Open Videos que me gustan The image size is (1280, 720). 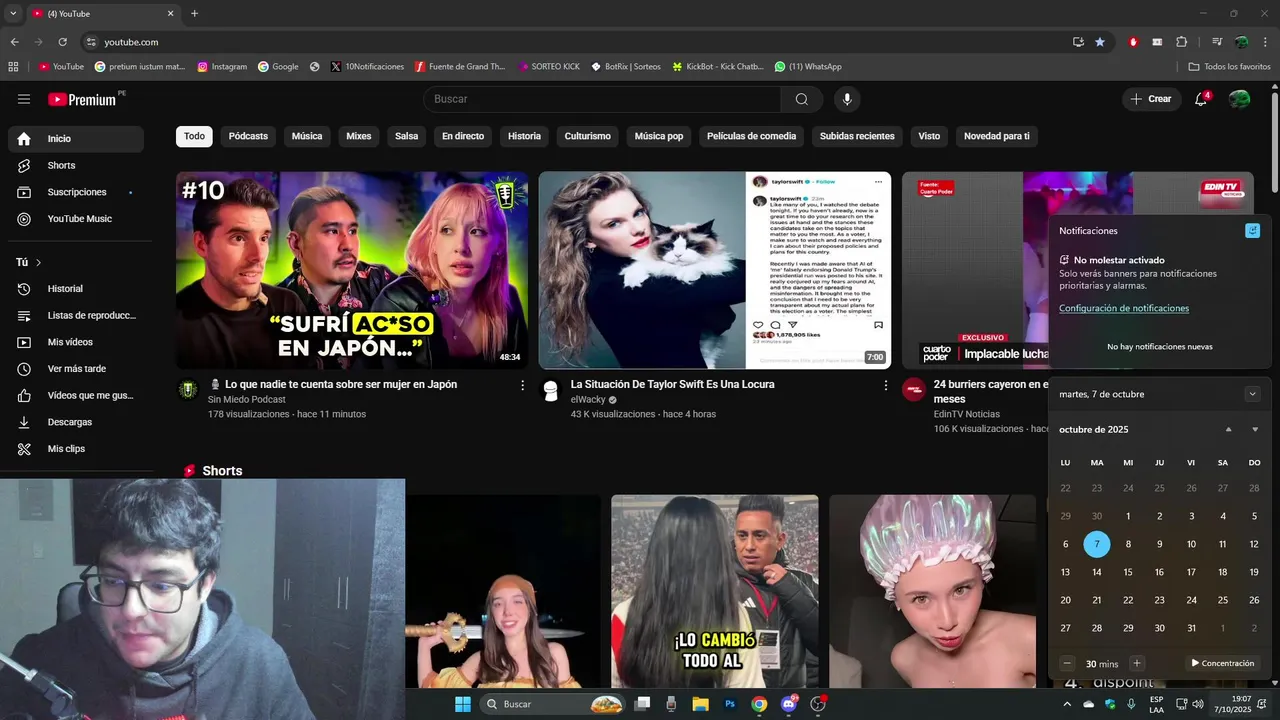tap(76, 395)
